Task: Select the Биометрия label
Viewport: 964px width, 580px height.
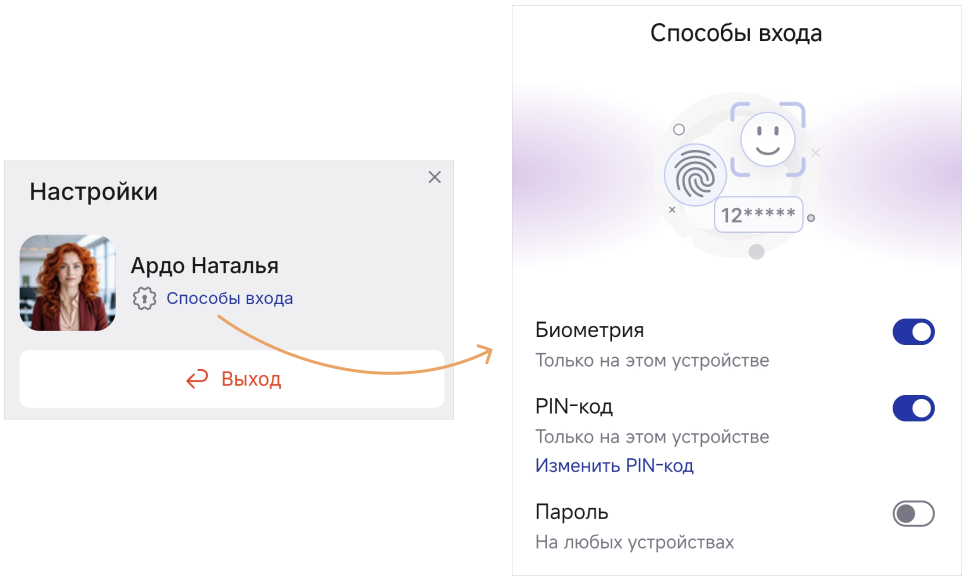Action: point(590,330)
